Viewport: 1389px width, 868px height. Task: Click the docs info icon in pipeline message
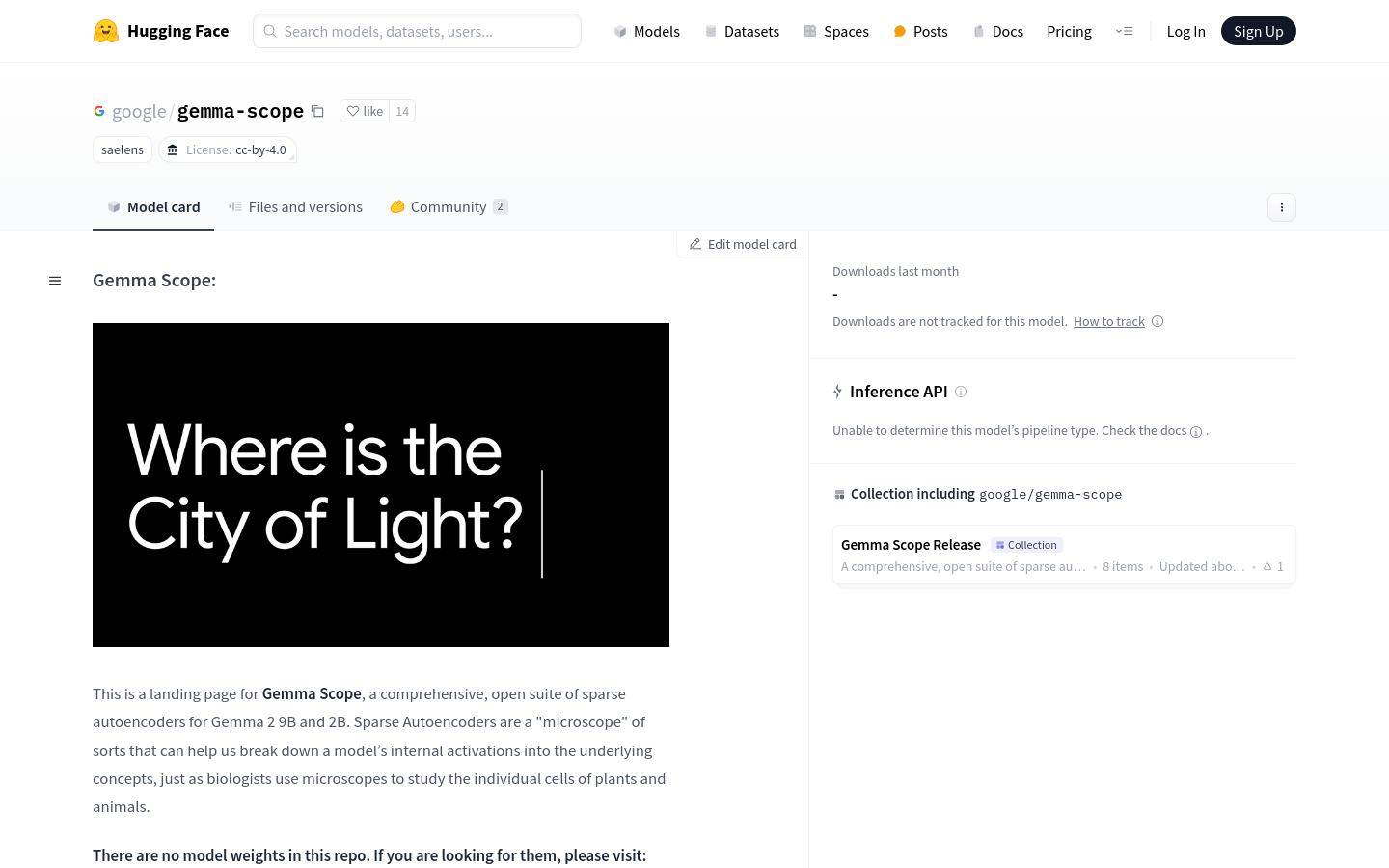point(1196,432)
